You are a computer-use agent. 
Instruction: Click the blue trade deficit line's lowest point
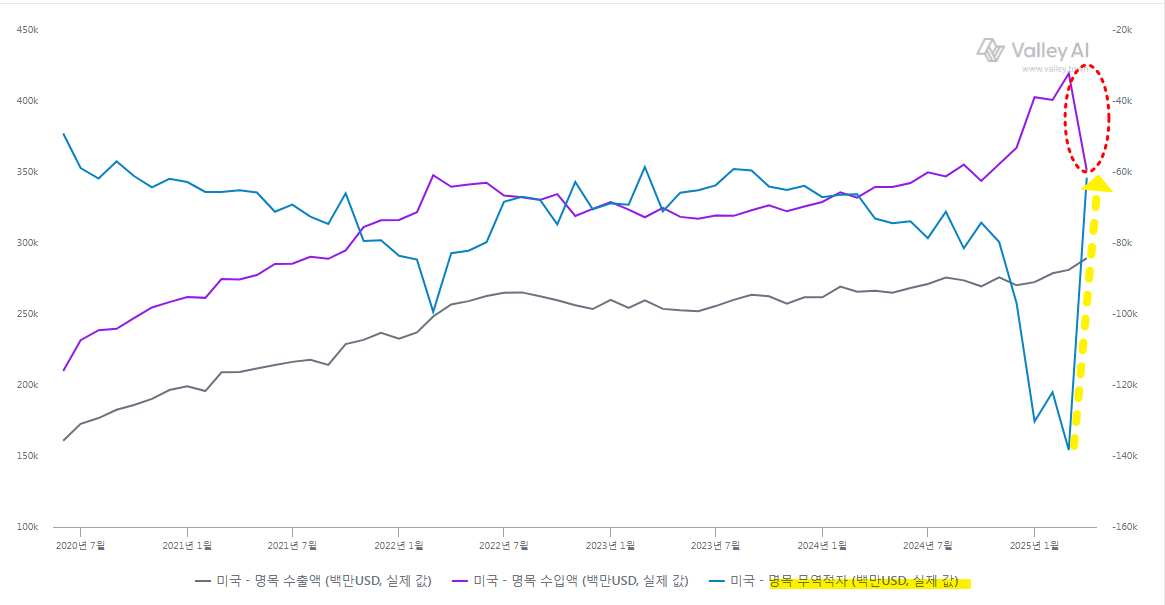(1069, 449)
